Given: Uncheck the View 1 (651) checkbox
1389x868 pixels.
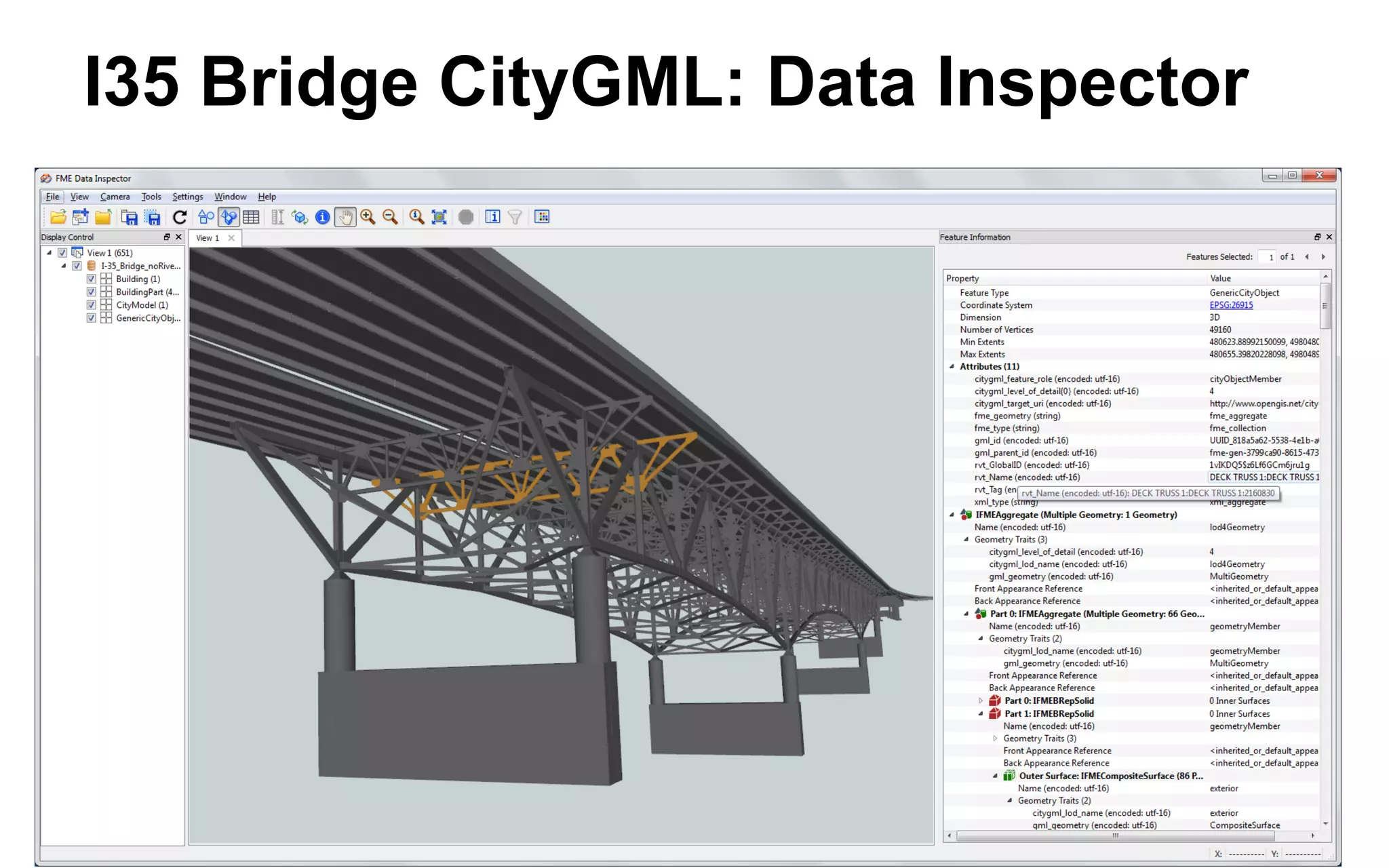Looking at the screenshot, I should pyautogui.click(x=62, y=253).
